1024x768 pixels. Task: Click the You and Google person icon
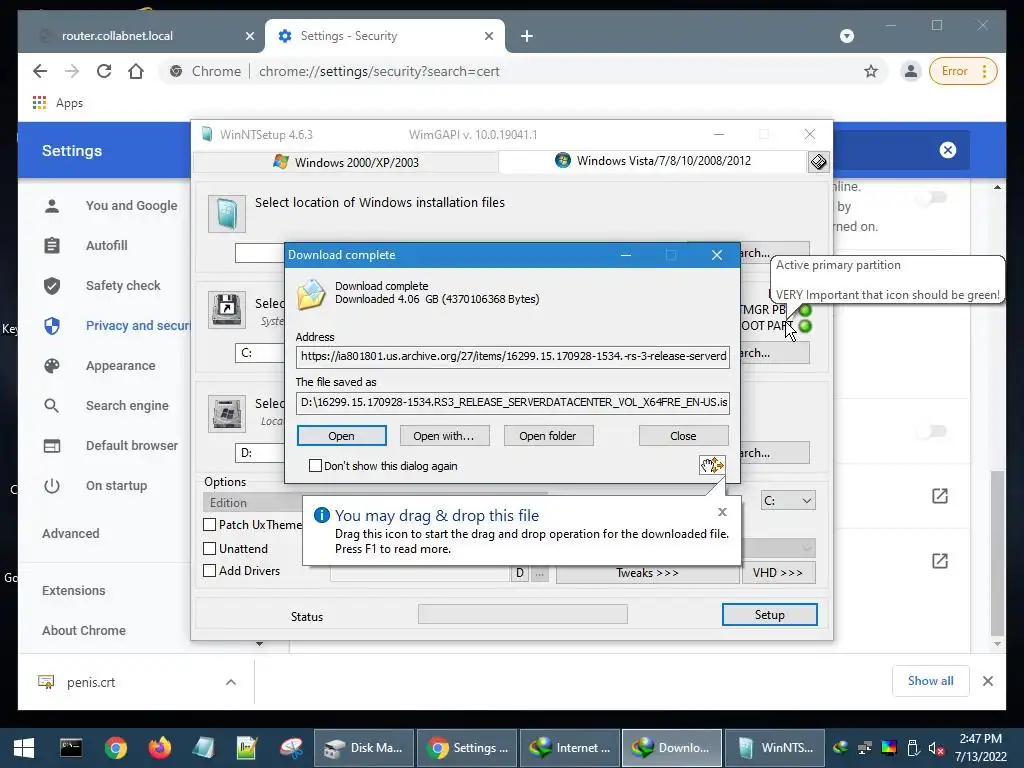click(x=52, y=206)
